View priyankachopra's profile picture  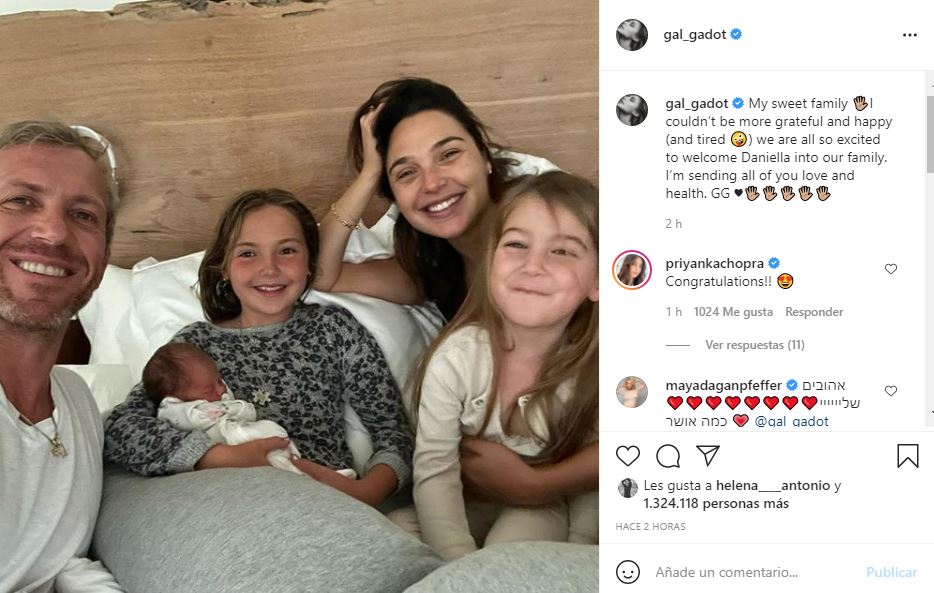click(632, 270)
